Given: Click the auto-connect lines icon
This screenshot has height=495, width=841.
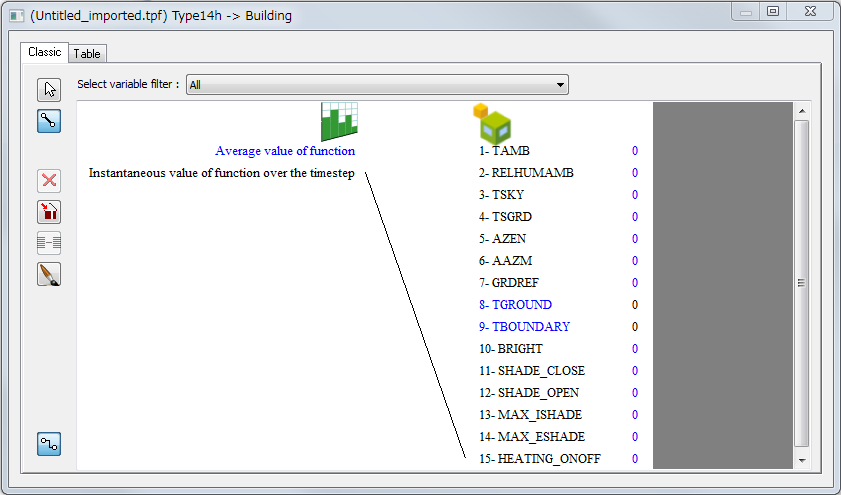Looking at the screenshot, I should [49, 243].
